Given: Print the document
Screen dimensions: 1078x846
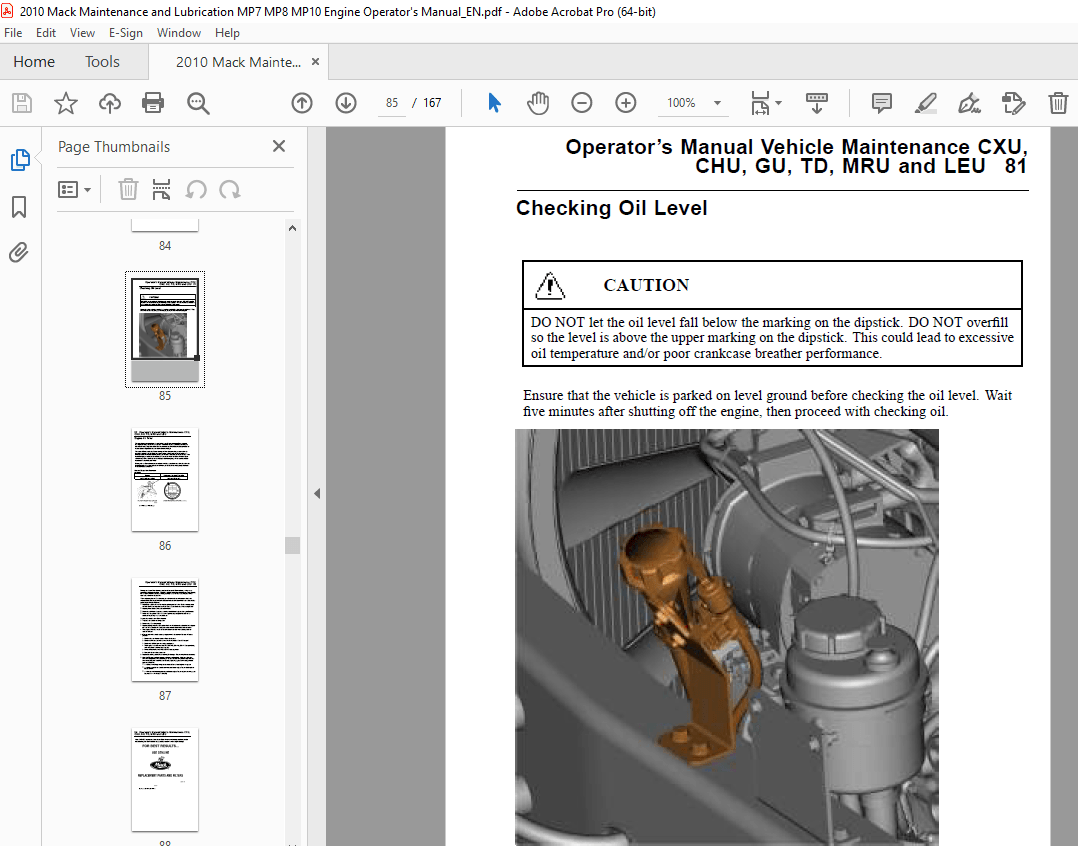Looking at the screenshot, I should pos(152,102).
